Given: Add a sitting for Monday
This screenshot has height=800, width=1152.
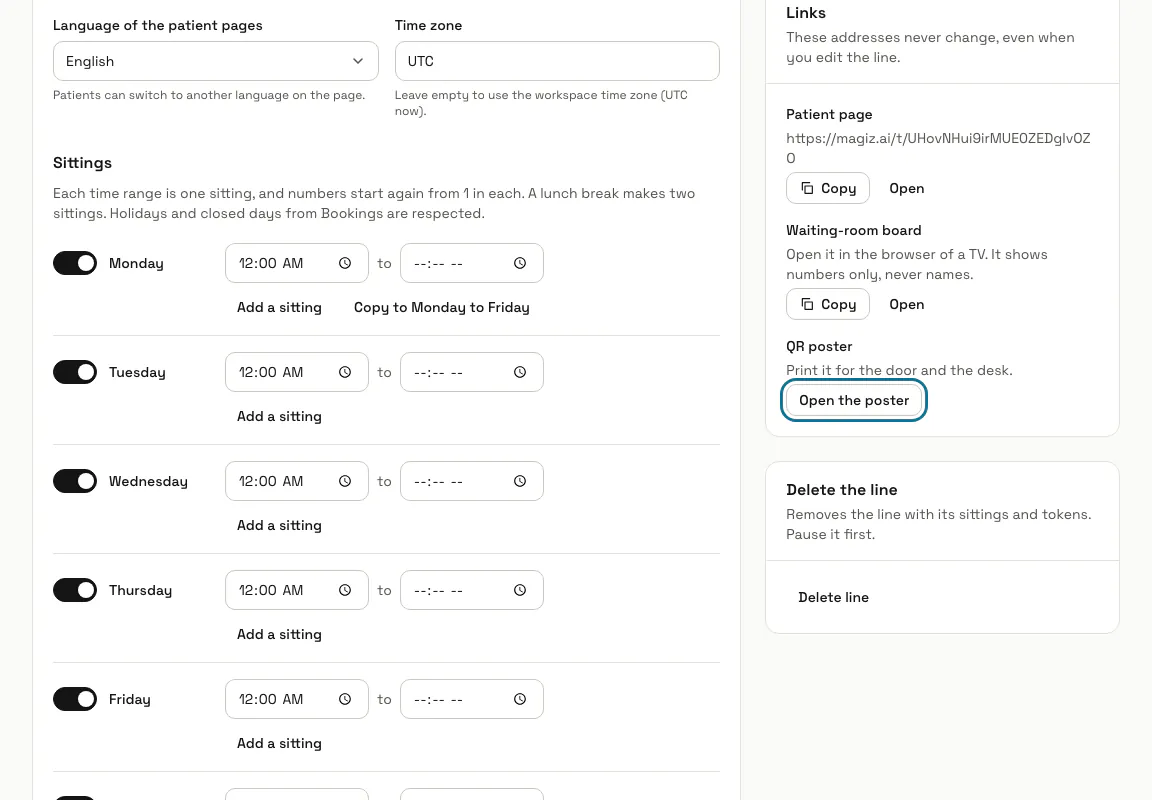Looking at the screenshot, I should (279, 307).
